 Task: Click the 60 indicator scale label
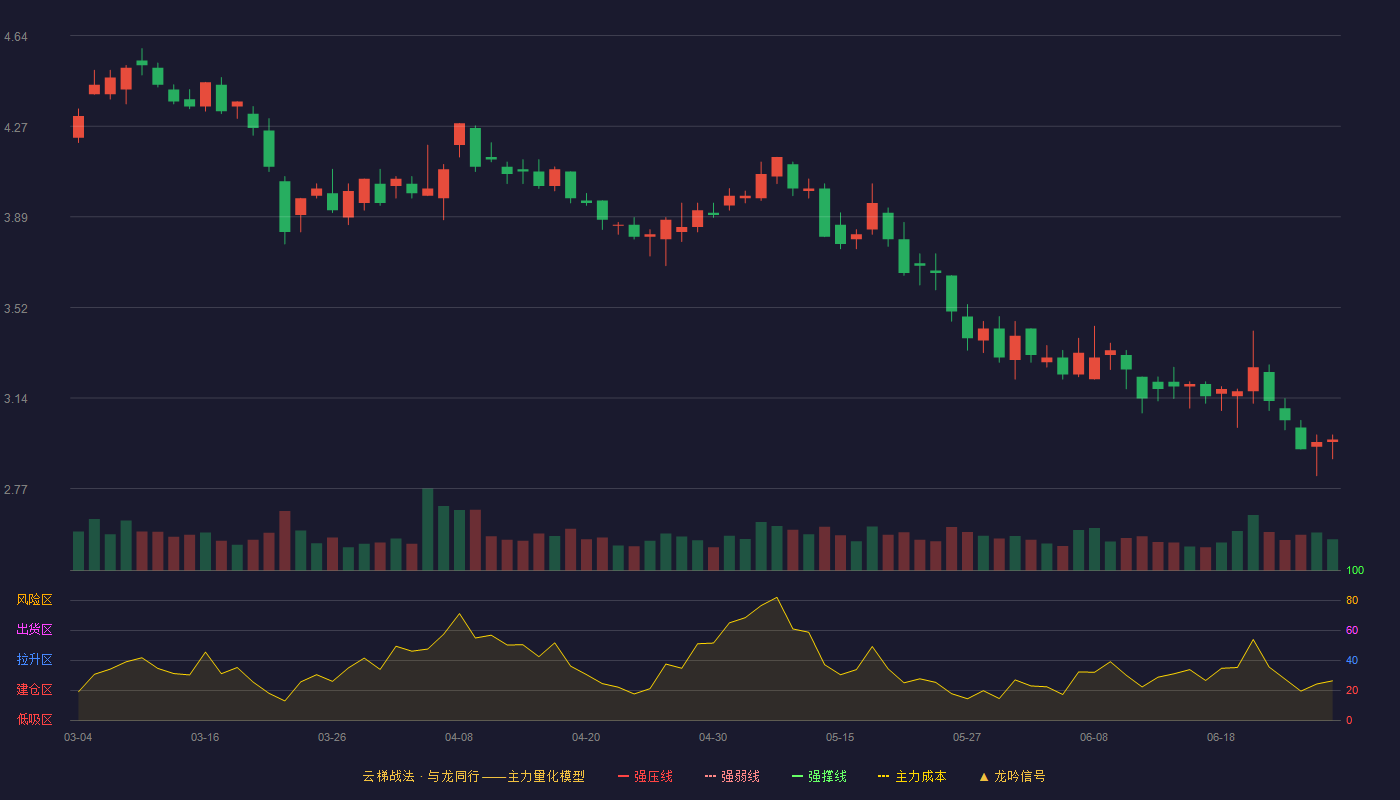tap(1352, 630)
